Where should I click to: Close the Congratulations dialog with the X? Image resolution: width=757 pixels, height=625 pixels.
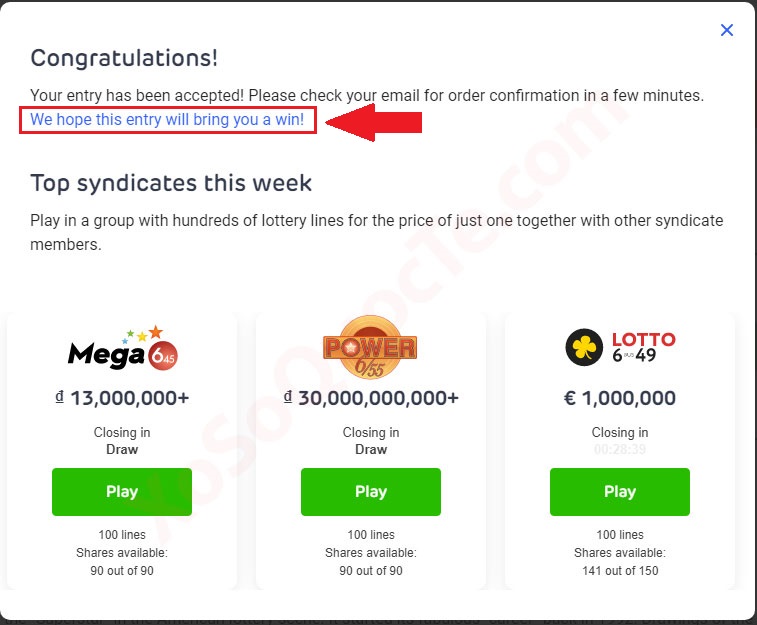click(x=727, y=30)
